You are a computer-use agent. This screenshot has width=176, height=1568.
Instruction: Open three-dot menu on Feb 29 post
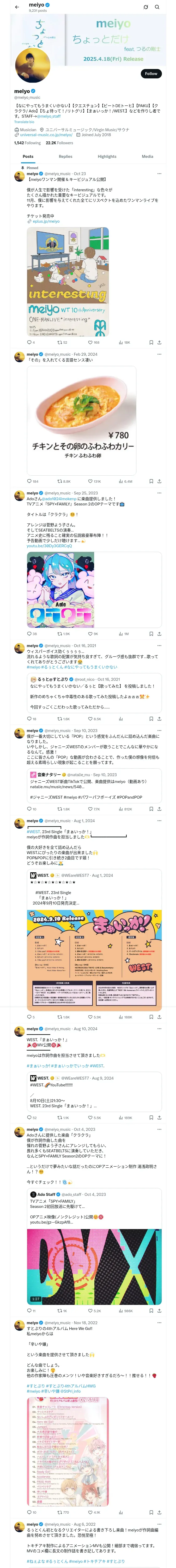pyautogui.click(x=159, y=354)
